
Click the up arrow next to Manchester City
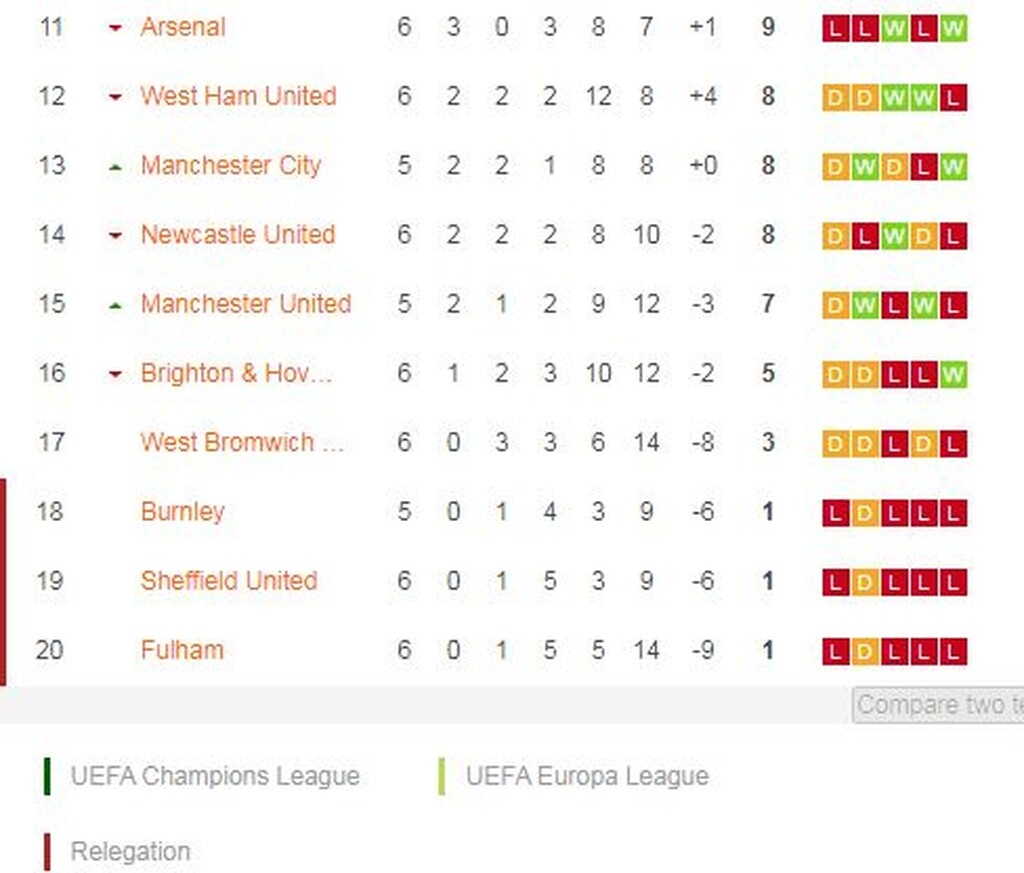coord(115,166)
